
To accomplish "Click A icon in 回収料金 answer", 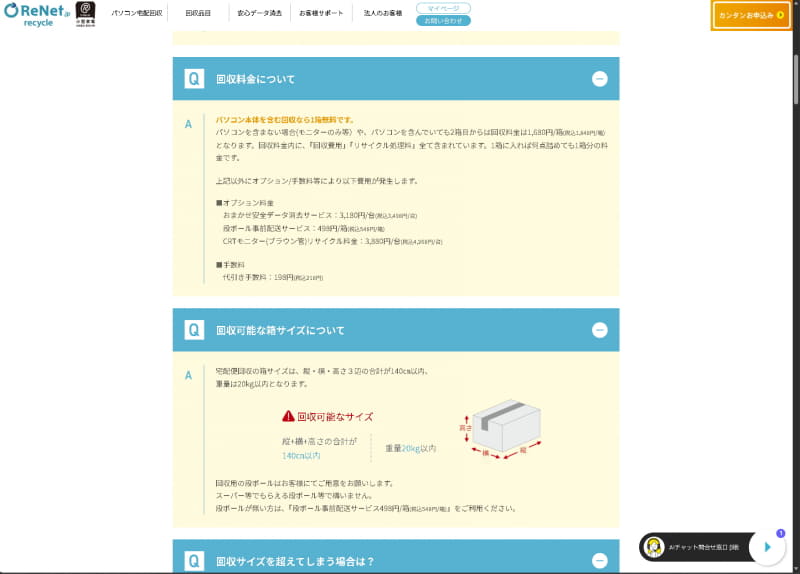I will point(188,124).
